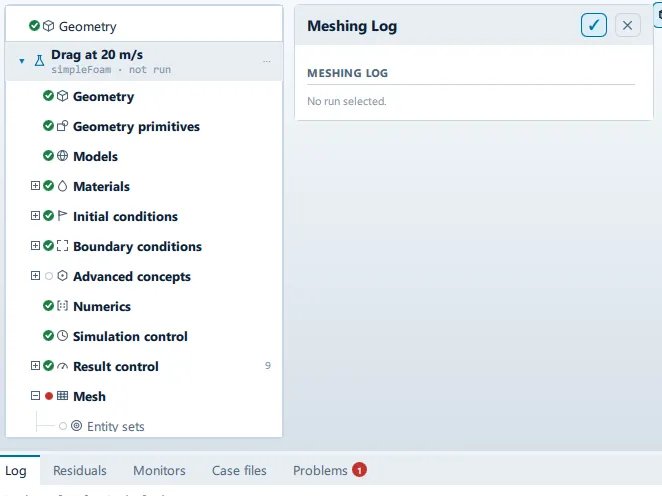Click the globe icon next to Models
662x496 pixels.
[62, 156]
